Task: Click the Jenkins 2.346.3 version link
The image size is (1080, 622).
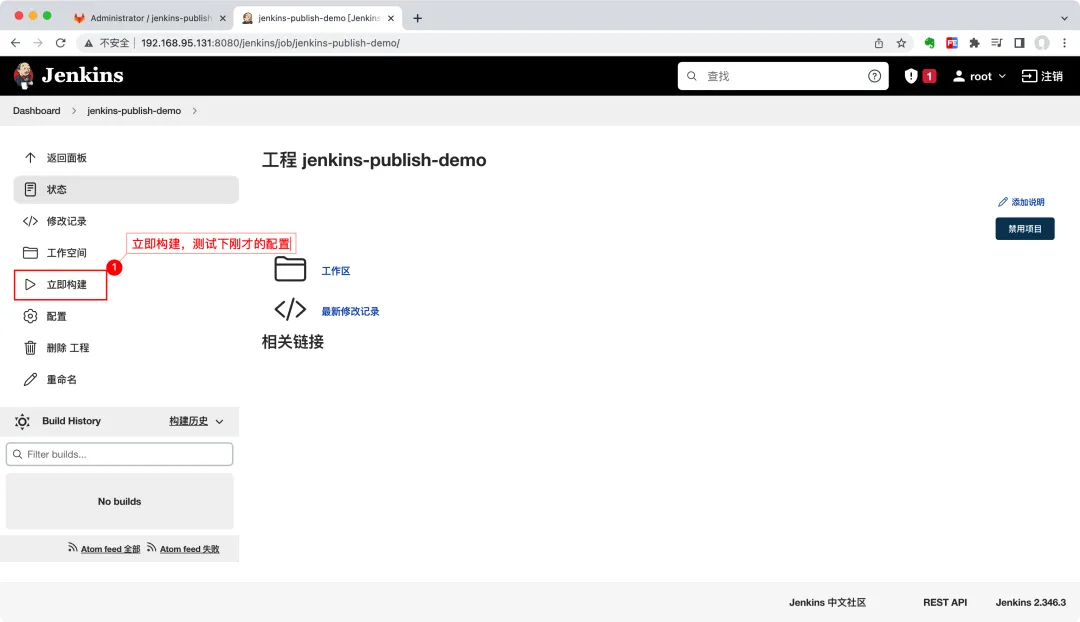Action: (x=1030, y=602)
